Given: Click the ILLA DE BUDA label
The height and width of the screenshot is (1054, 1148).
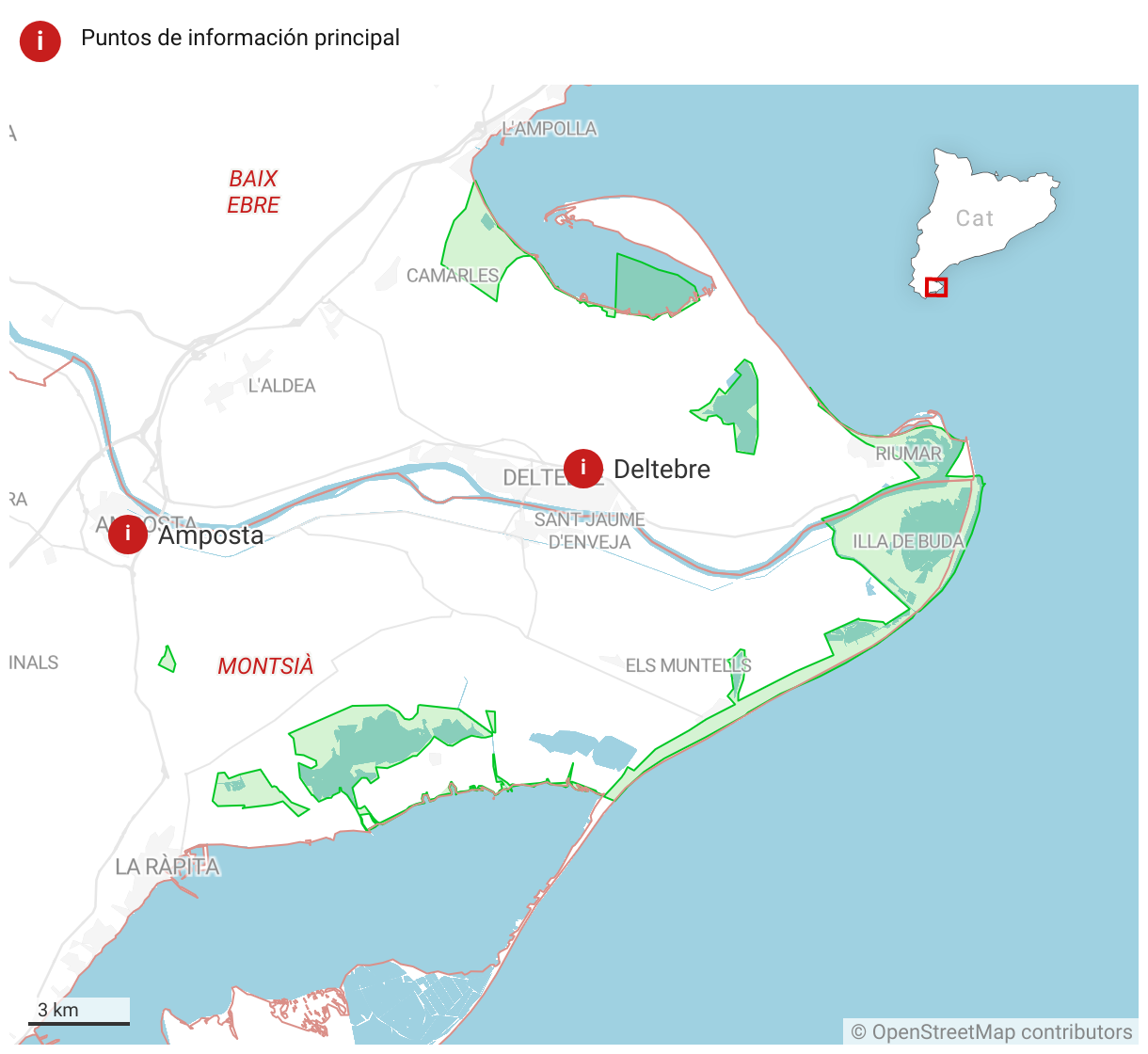Looking at the screenshot, I should point(908,542).
